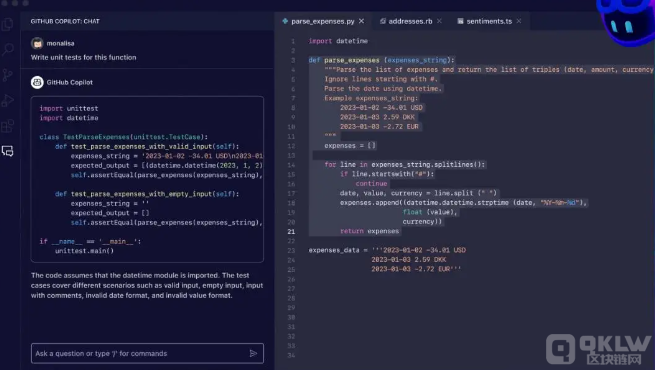Image resolution: width=655 pixels, height=370 pixels.
Task: Select the Copilot Chat icon in the activity bar
Action: (x=8, y=151)
